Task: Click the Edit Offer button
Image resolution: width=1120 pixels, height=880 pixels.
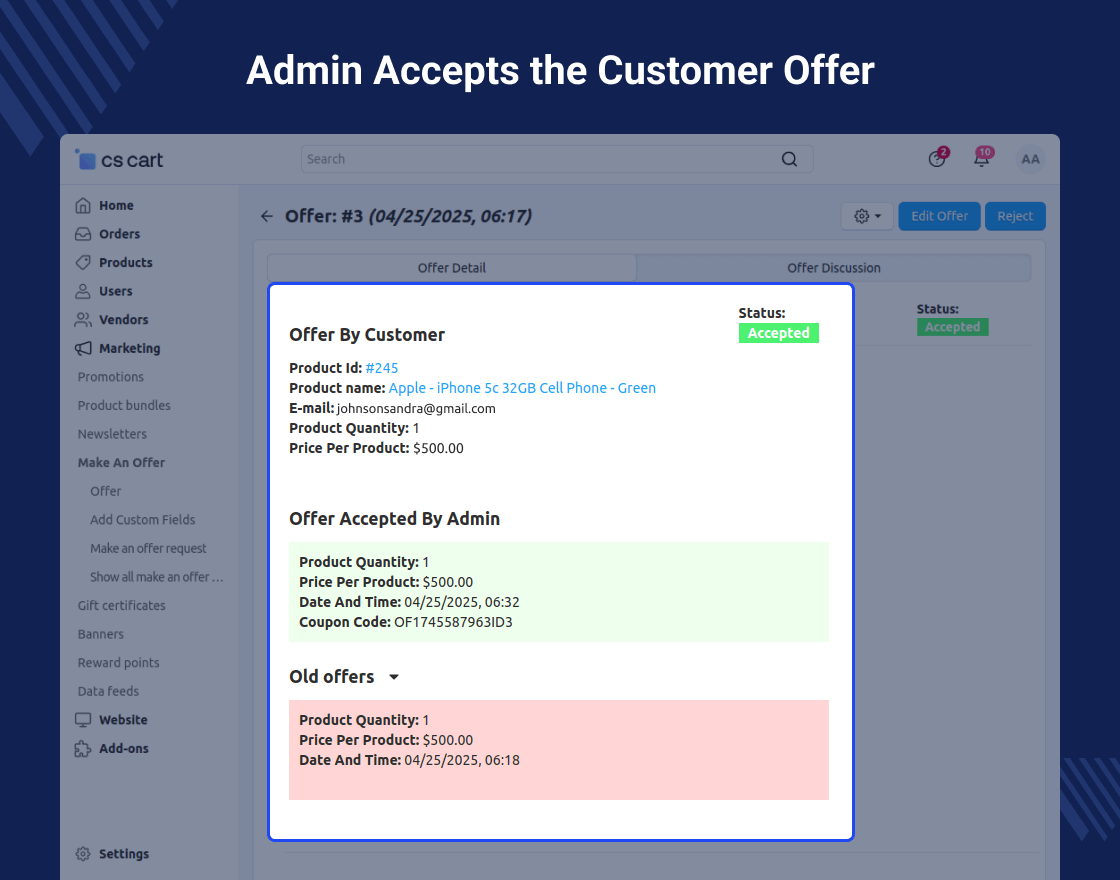Action: (x=939, y=216)
